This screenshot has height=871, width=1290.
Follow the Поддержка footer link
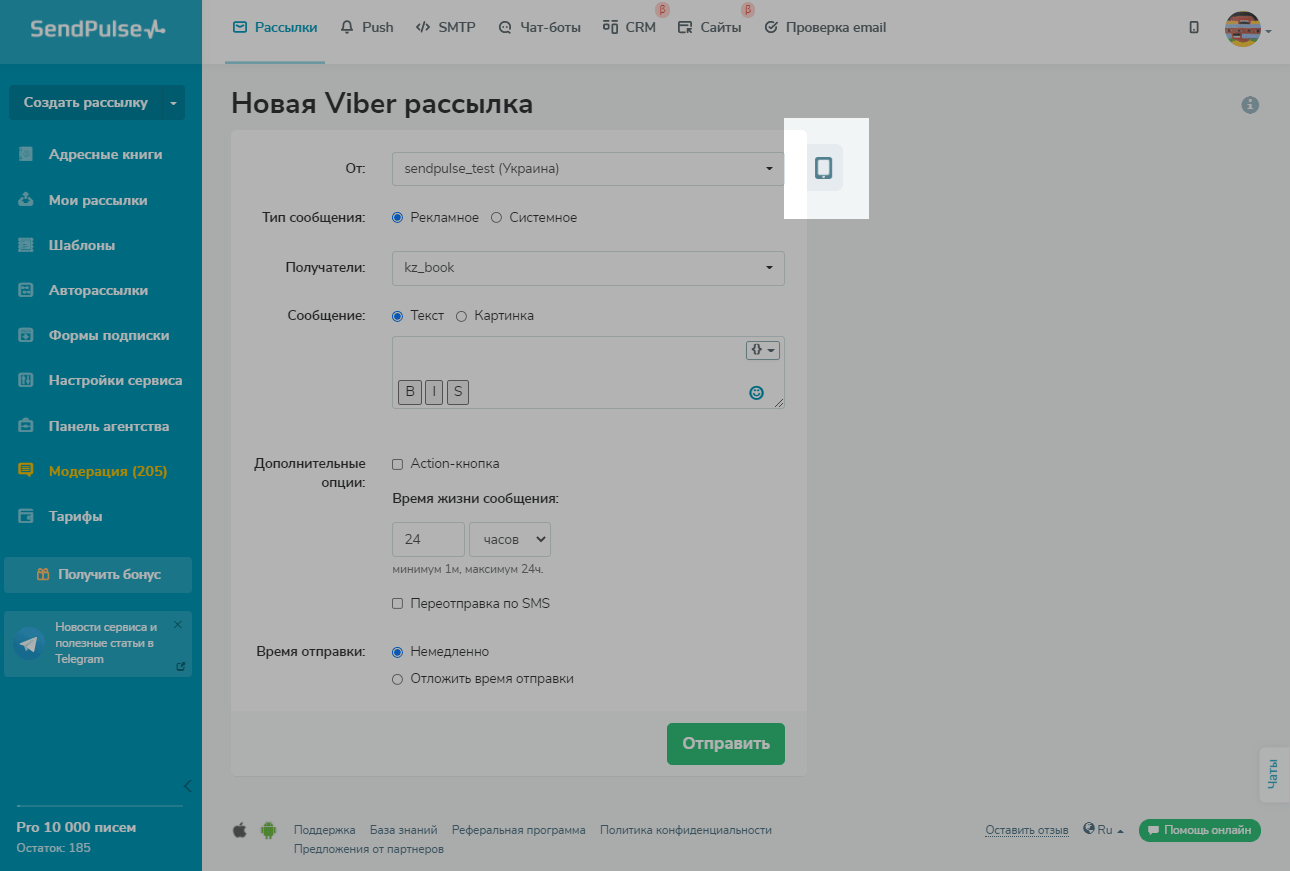(x=325, y=830)
